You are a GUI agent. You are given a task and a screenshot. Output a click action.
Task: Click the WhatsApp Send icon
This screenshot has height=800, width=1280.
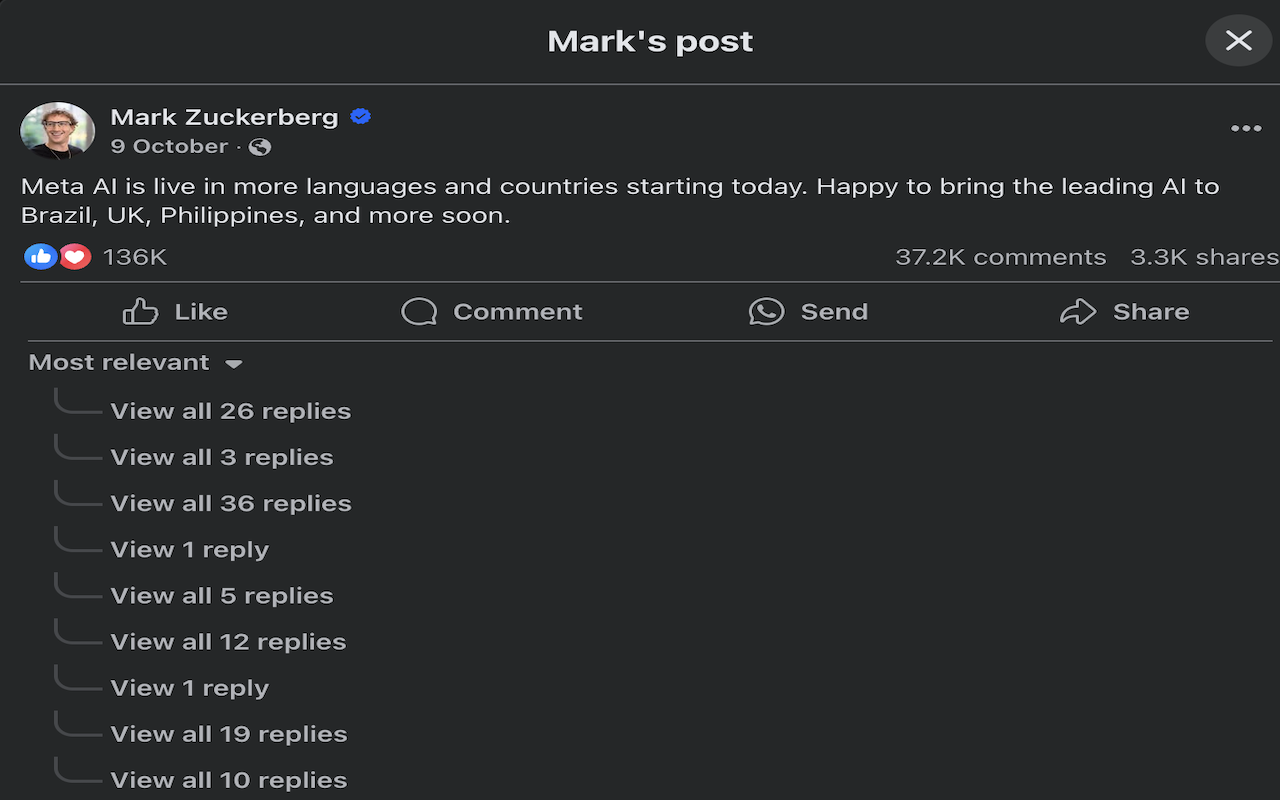pyautogui.click(x=766, y=312)
